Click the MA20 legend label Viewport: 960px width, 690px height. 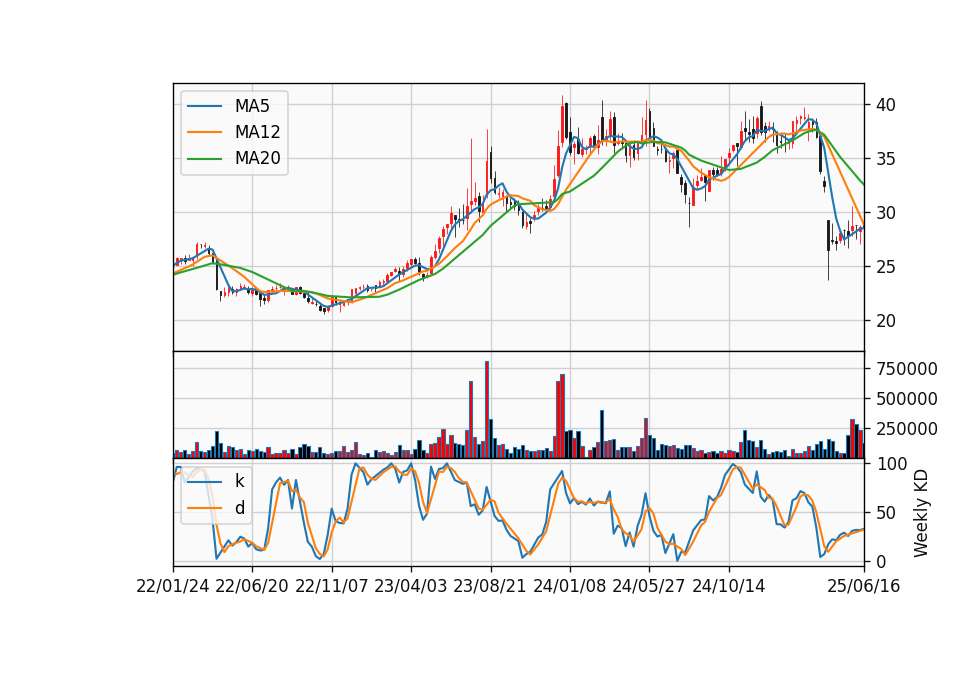tap(258, 158)
